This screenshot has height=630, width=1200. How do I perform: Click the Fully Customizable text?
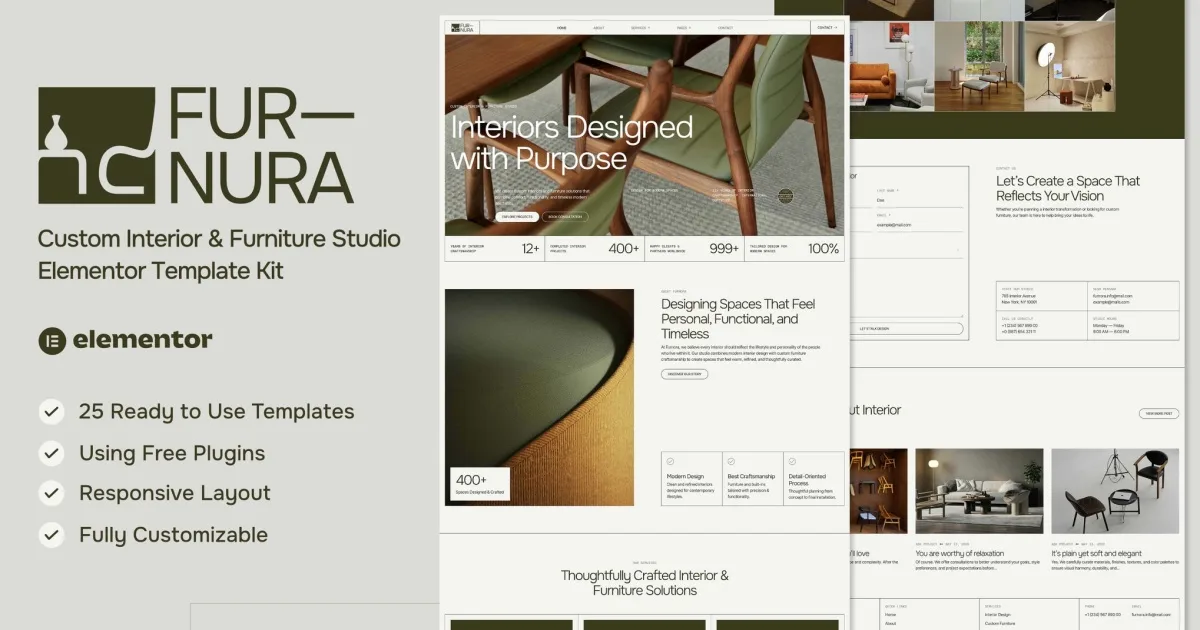pos(174,535)
